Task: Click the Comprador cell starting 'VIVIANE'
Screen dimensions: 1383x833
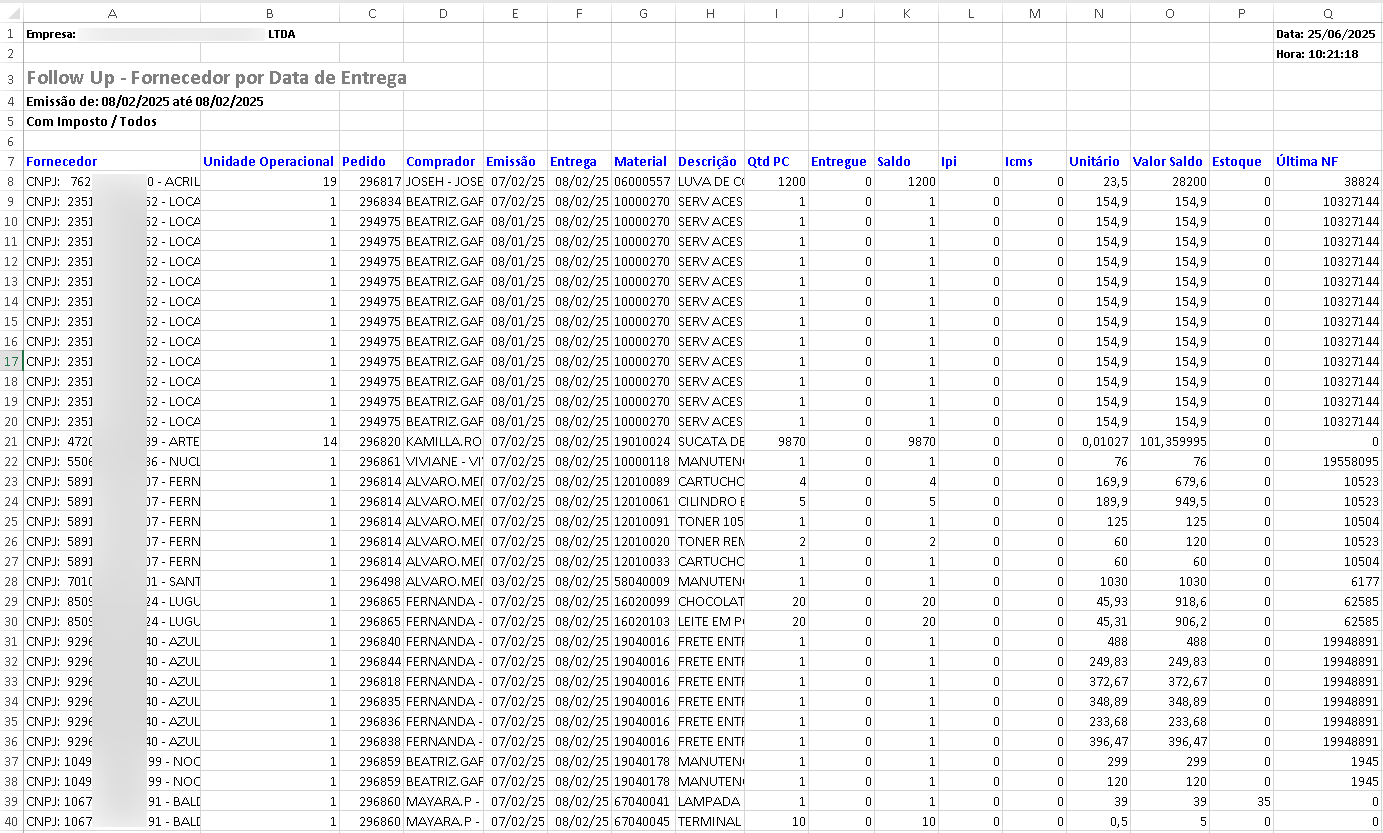Action: coord(443,461)
